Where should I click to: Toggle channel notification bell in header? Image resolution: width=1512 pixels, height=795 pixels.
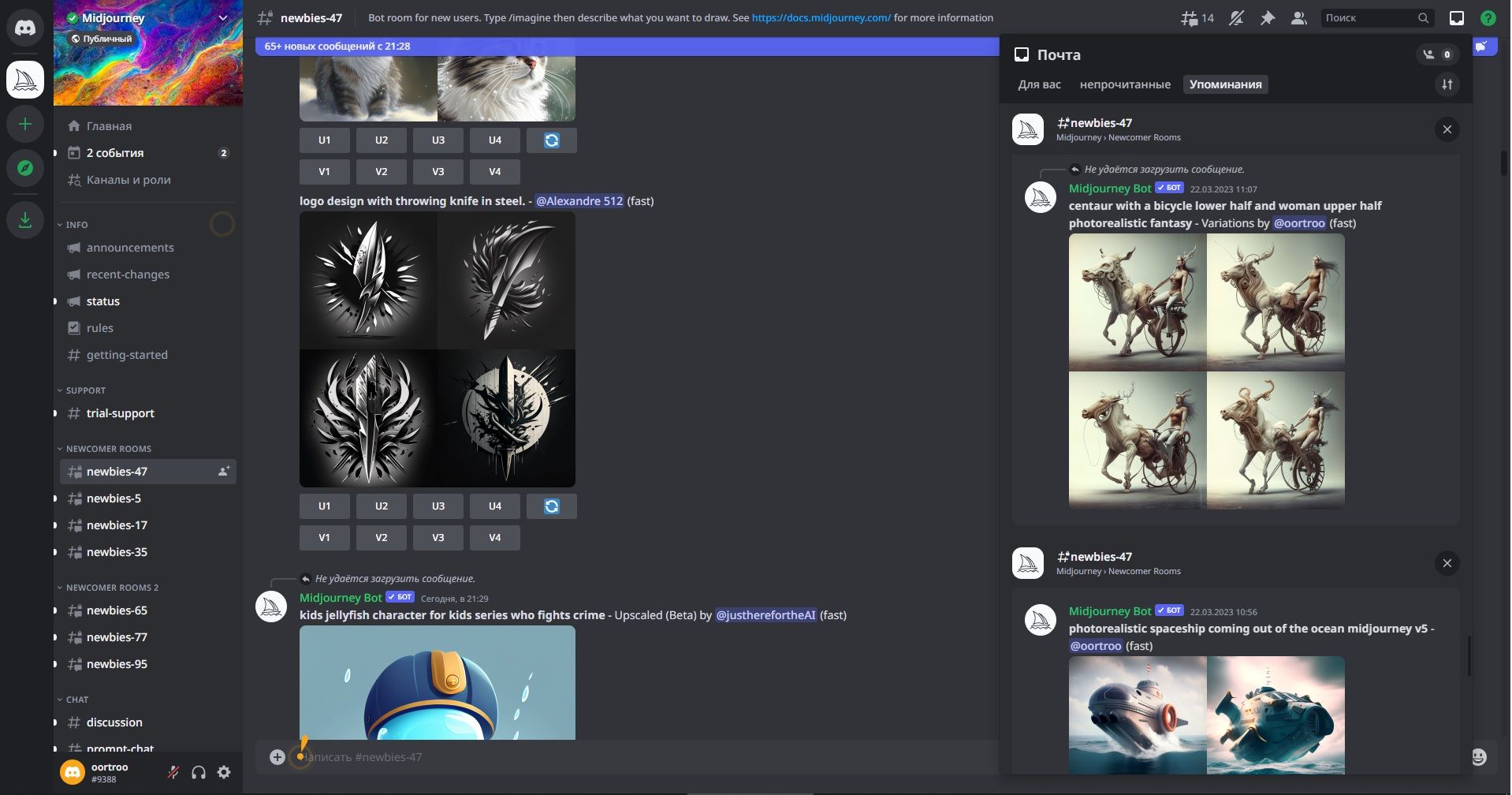pos(1236,18)
